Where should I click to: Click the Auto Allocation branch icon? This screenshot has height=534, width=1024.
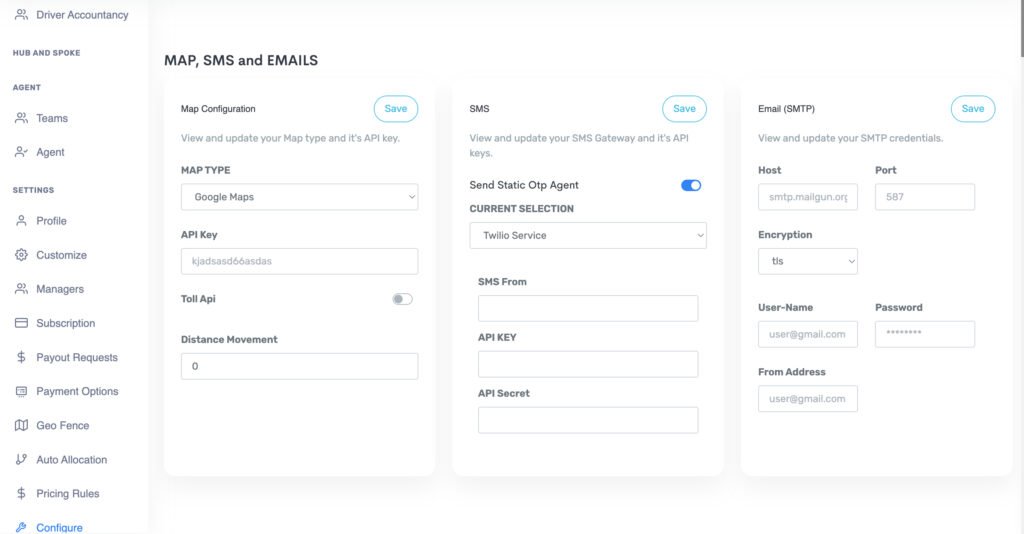pyautogui.click(x=22, y=460)
